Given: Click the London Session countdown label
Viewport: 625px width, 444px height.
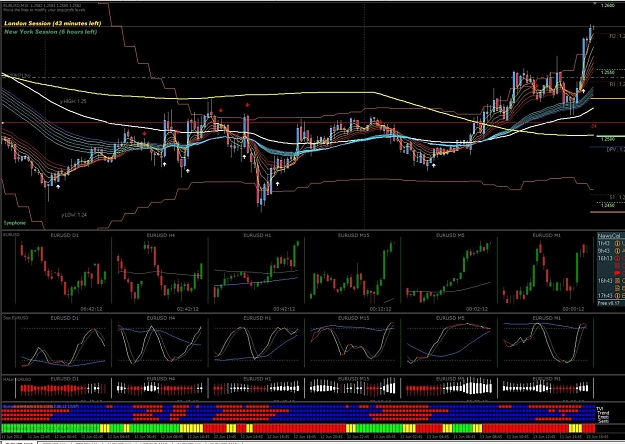Looking at the screenshot, I should coord(53,24).
